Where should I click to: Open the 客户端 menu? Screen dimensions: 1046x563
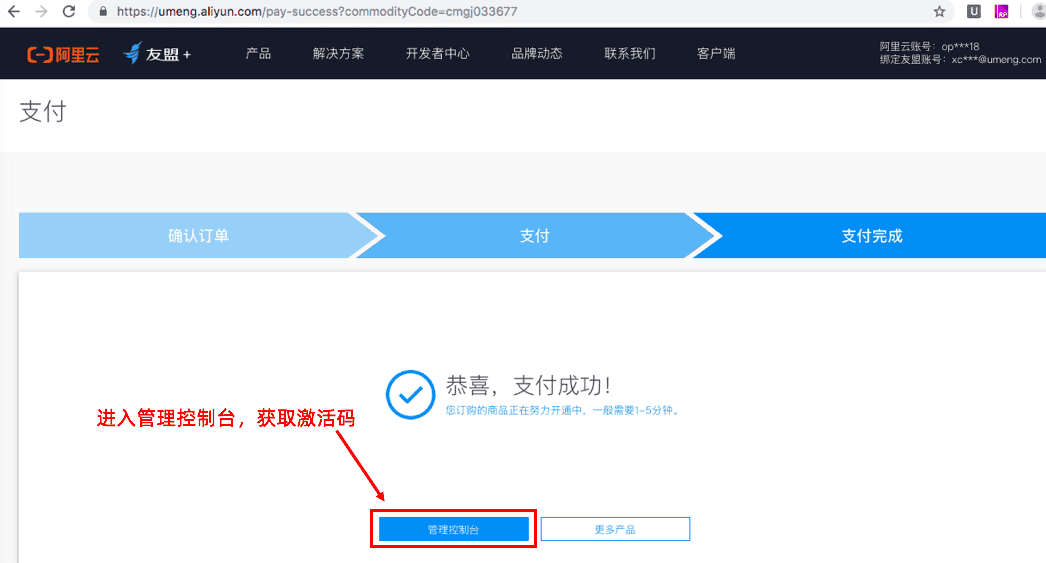pos(716,53)
